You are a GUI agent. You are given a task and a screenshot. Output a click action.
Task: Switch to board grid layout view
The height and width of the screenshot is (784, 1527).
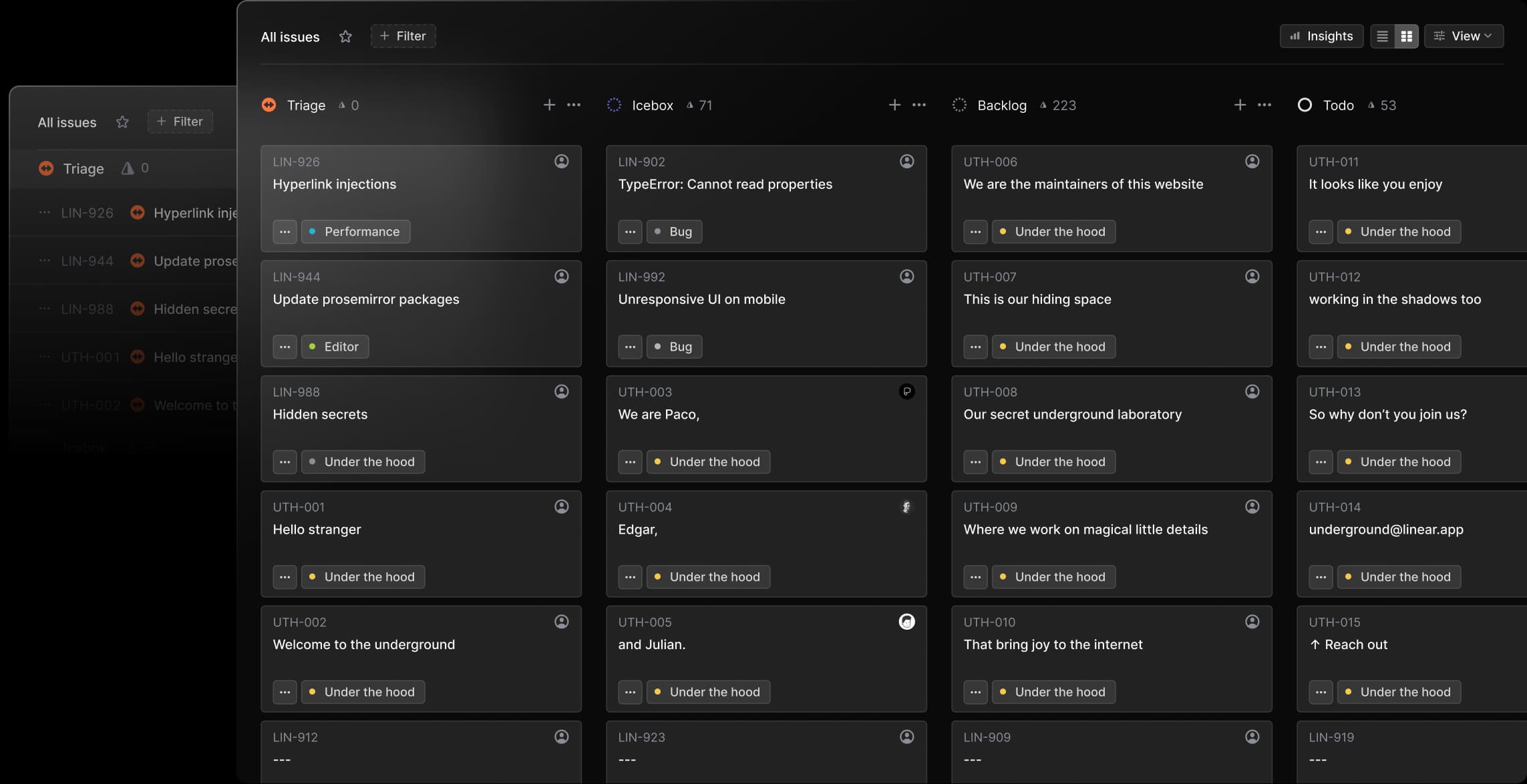pyautogui.click(x=1406, y=37)
